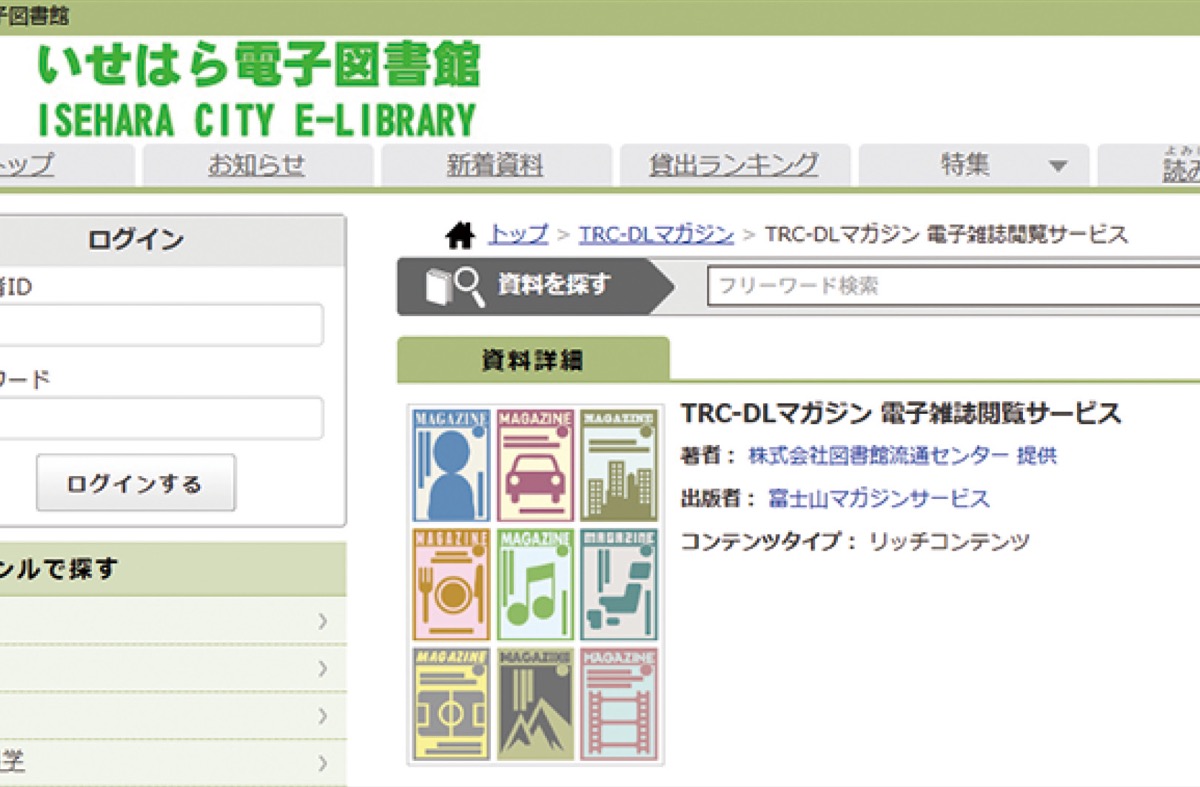The height and width of the screenshot is (787, 1200).
Task: Click the book and magnifier search icon
Action: (455, 287)
